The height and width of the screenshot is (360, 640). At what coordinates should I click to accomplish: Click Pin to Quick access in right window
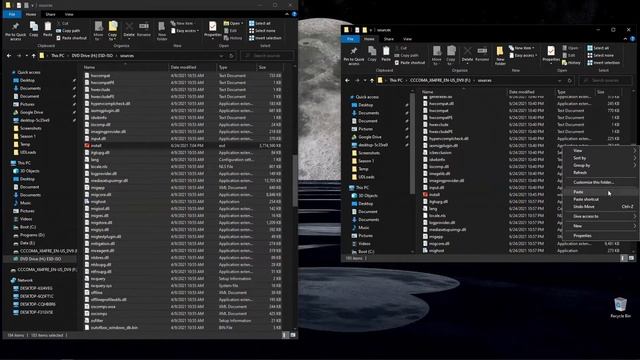pos(354,56)
